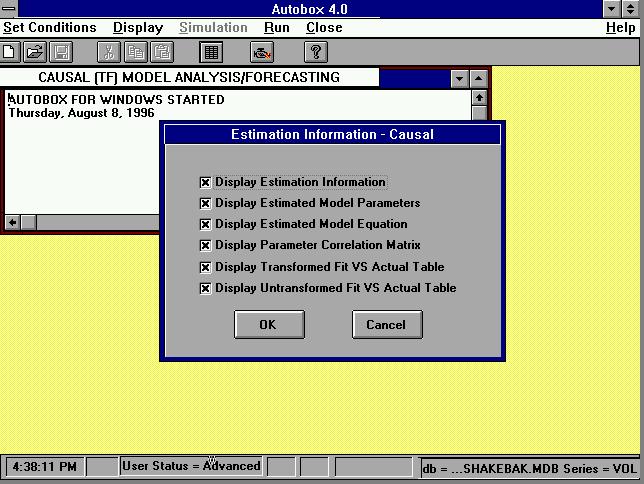Open the Run menu
644x484 pixels.
[277, 28]
